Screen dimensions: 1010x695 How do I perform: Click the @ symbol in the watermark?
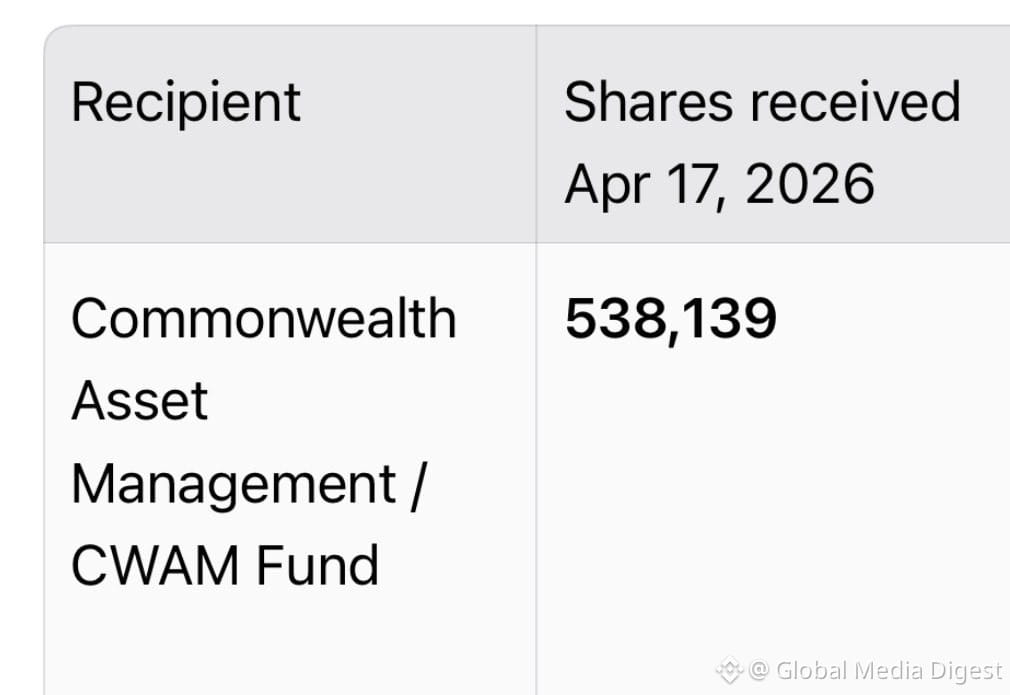[x=759, y=671]
